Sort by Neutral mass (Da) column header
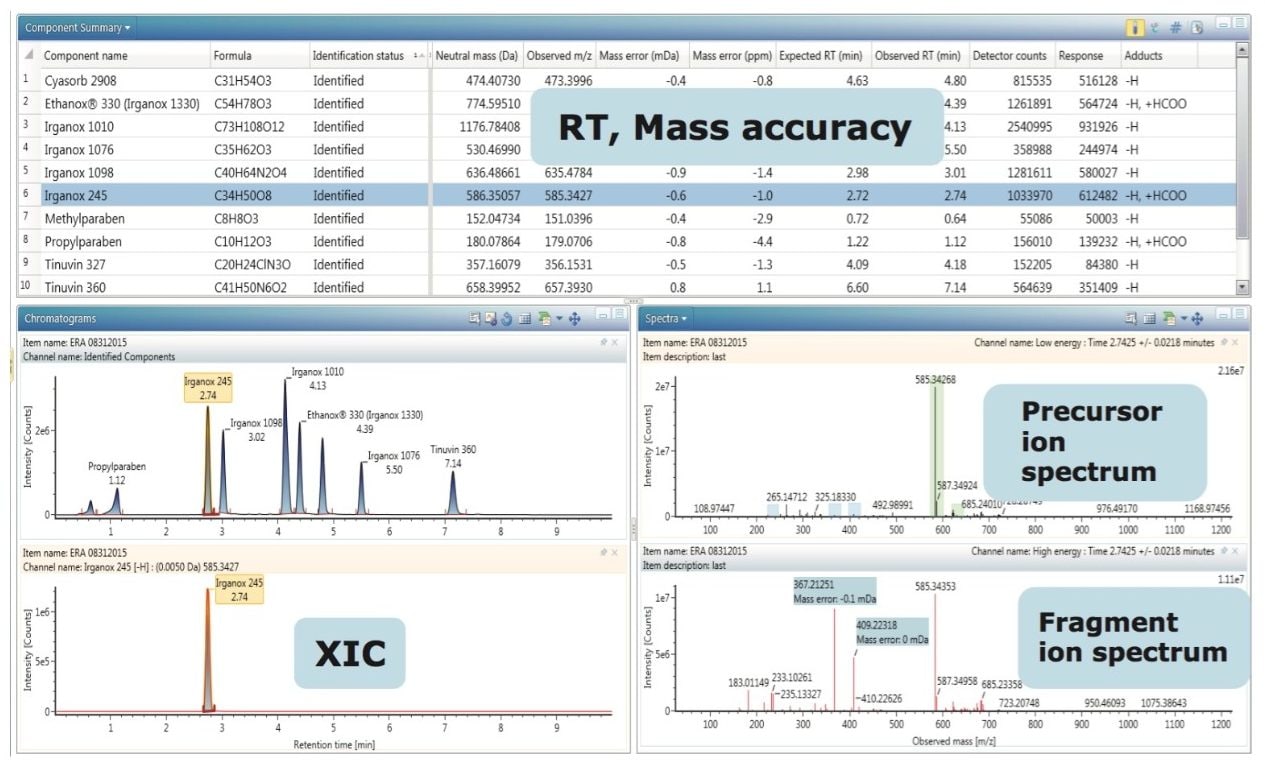 click(x=477, y=56)
